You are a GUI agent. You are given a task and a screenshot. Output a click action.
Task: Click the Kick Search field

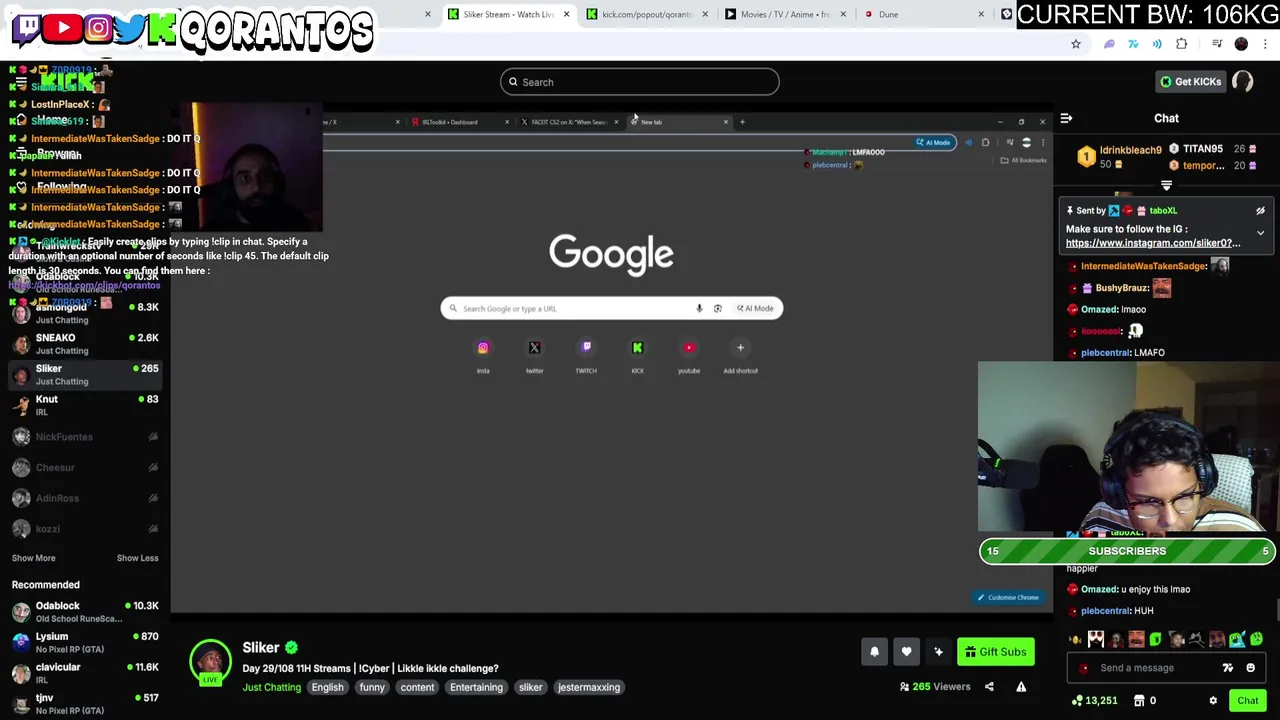point(640,82)
